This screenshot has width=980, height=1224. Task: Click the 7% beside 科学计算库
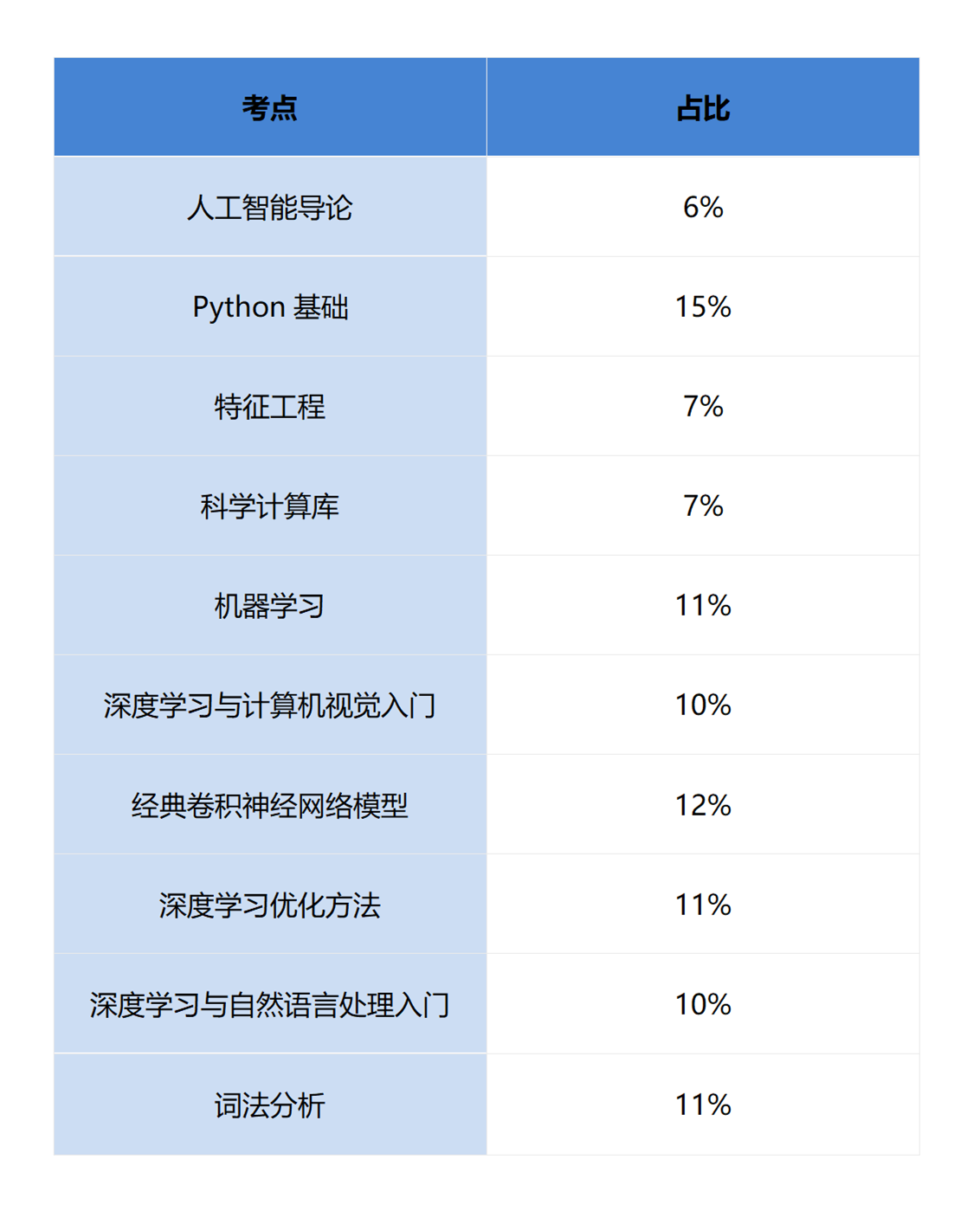click(x=703, y=506)
